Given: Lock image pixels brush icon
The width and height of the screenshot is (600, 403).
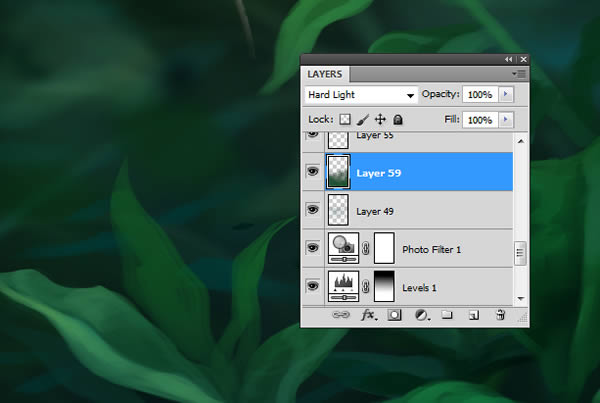Looking at the screenshot, I should 362,120.
